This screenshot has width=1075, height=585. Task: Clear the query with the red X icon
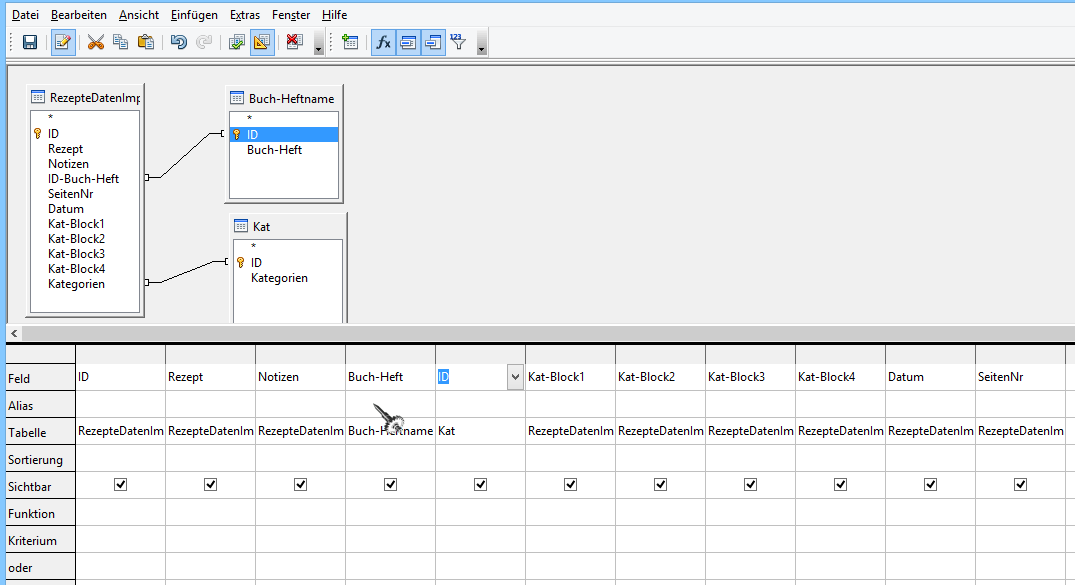point(294,43)
